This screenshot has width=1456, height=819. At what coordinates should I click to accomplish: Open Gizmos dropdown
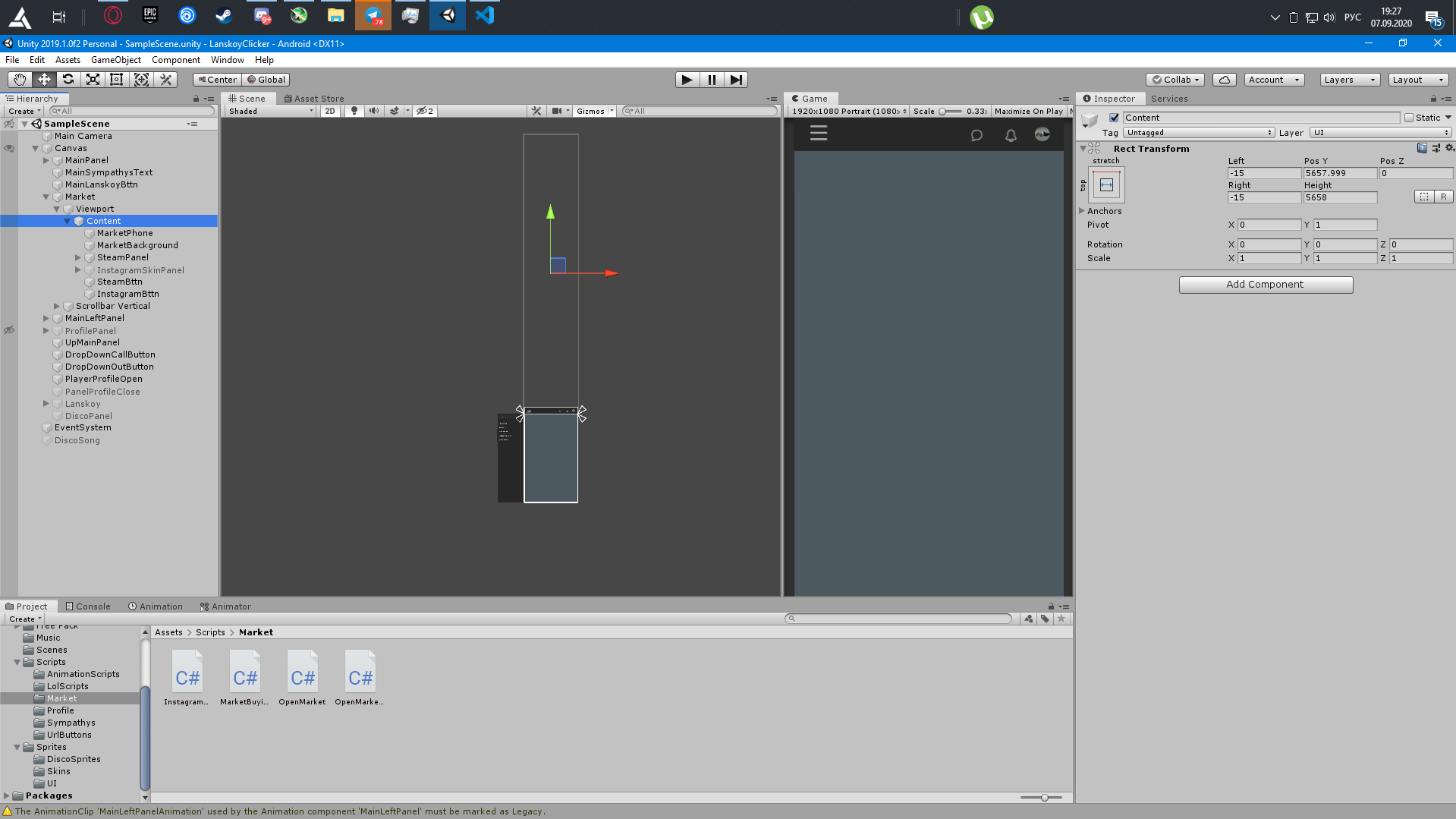(595, 111)
